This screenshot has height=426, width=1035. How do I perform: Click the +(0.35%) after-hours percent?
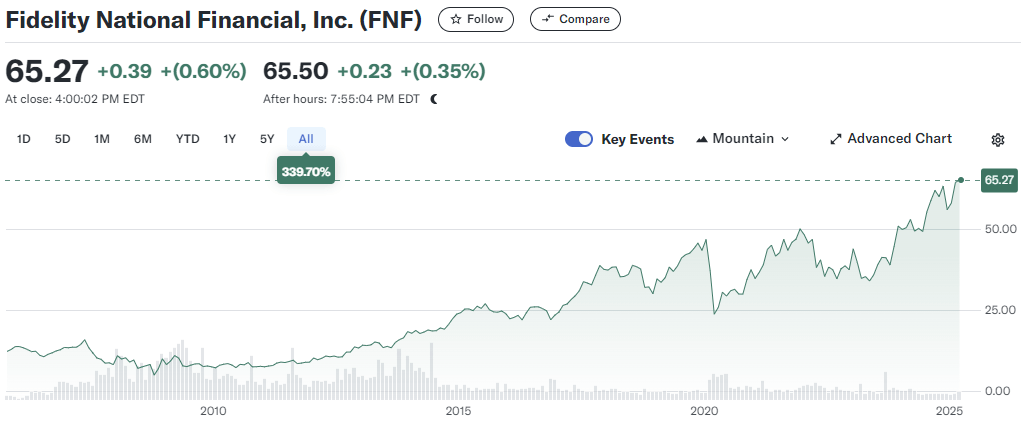click(443, 71)
